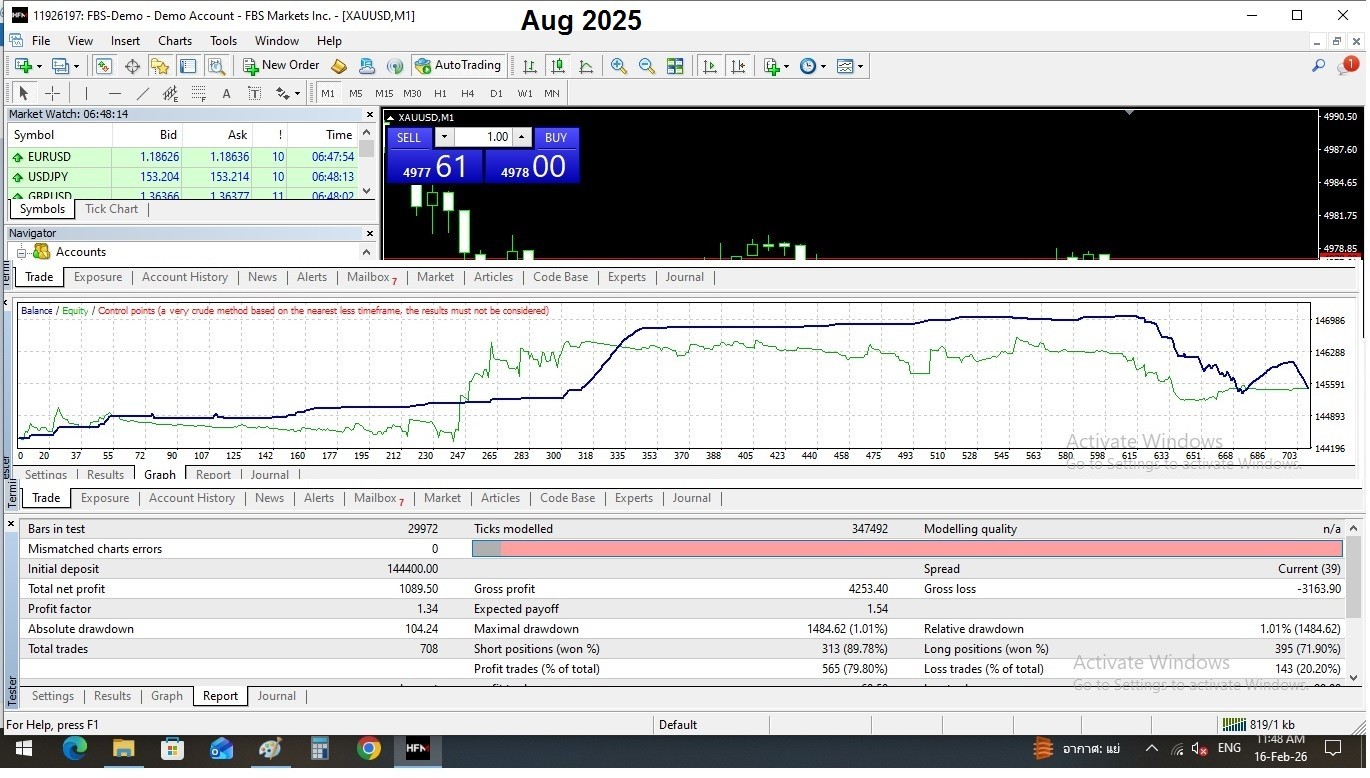Open the Periods clock dropdown

(x=813, y=66)
